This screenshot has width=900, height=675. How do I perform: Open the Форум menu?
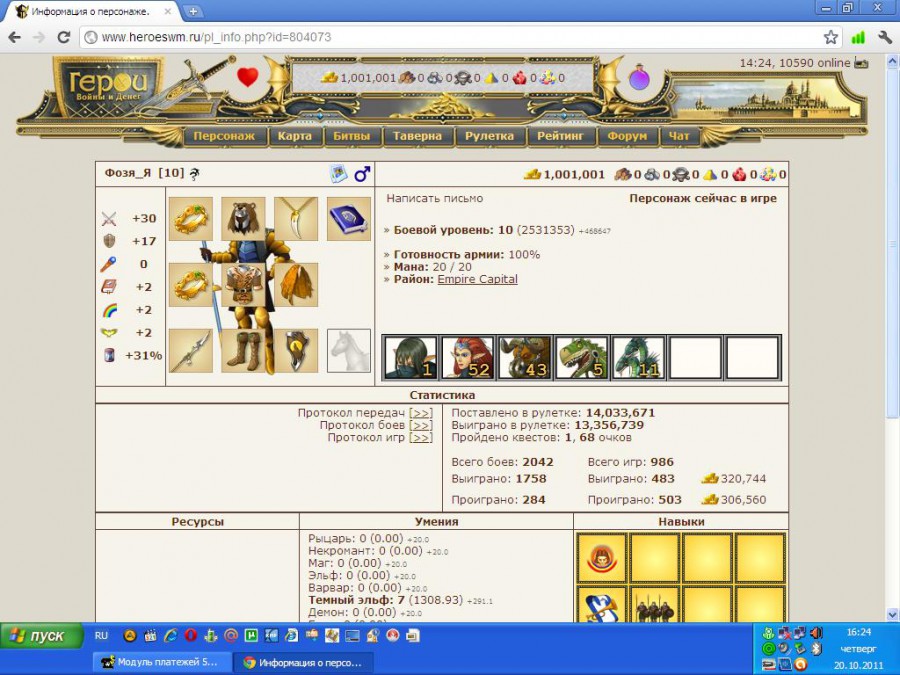pyautogui.click(x=627, y=136)
